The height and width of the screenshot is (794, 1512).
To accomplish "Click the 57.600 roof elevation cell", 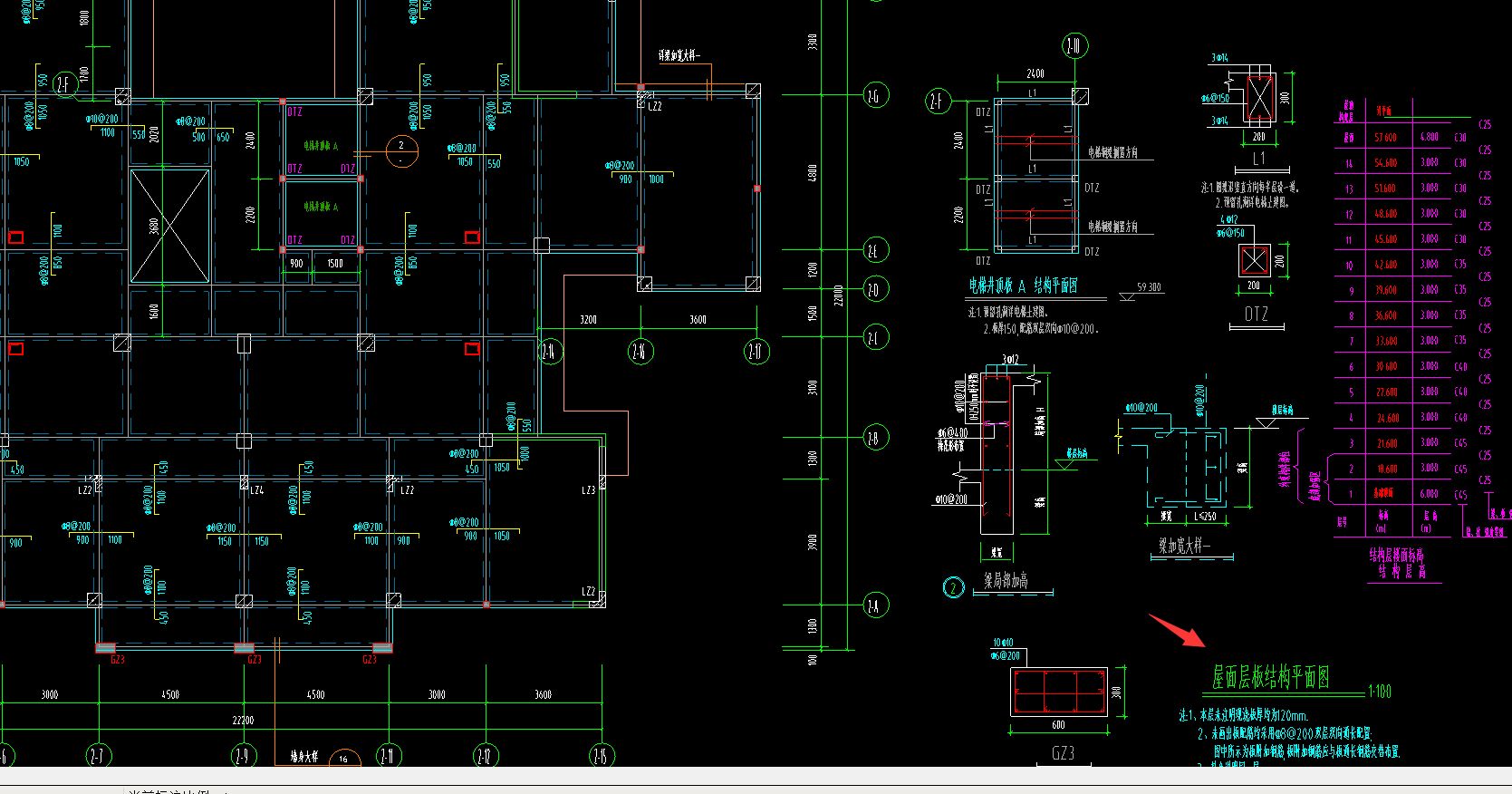I will point(1385,138).
